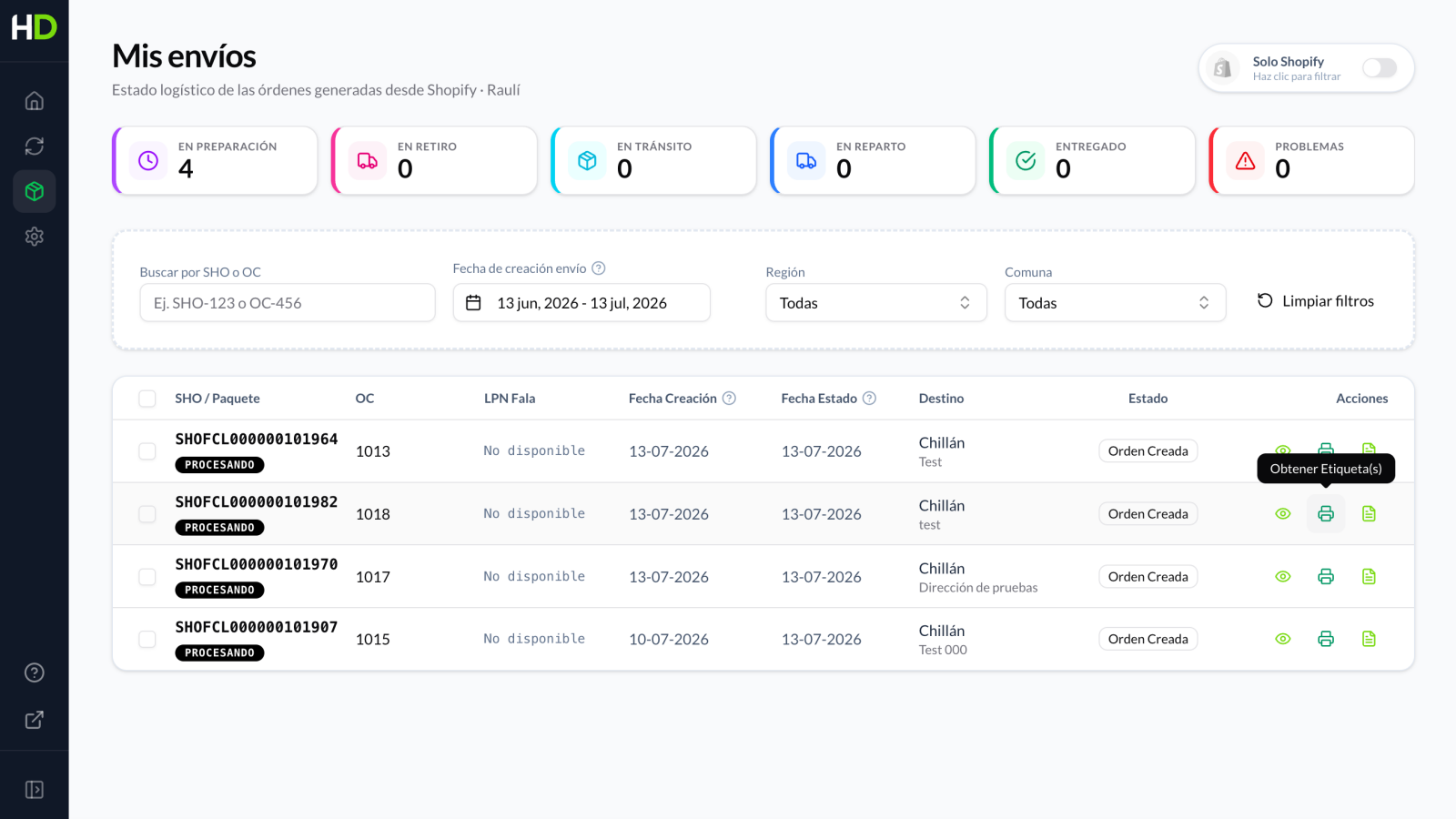Open the Comuna dropdown
Image resolution: width=1456 pixels, height=819 pixels.
pyautogui.click(x=1116, y=303)
